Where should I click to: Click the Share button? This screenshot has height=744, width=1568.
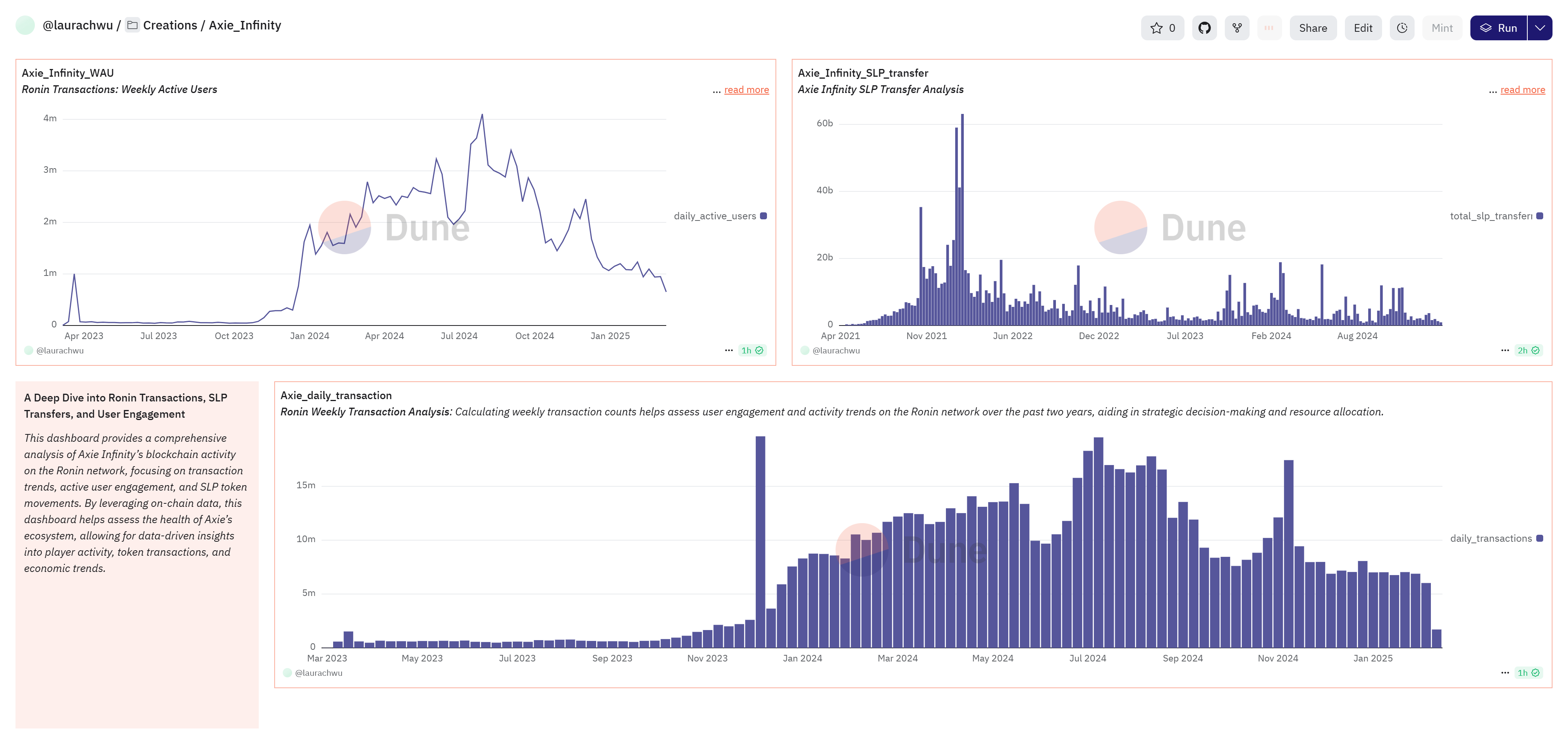pos(1313,28)
